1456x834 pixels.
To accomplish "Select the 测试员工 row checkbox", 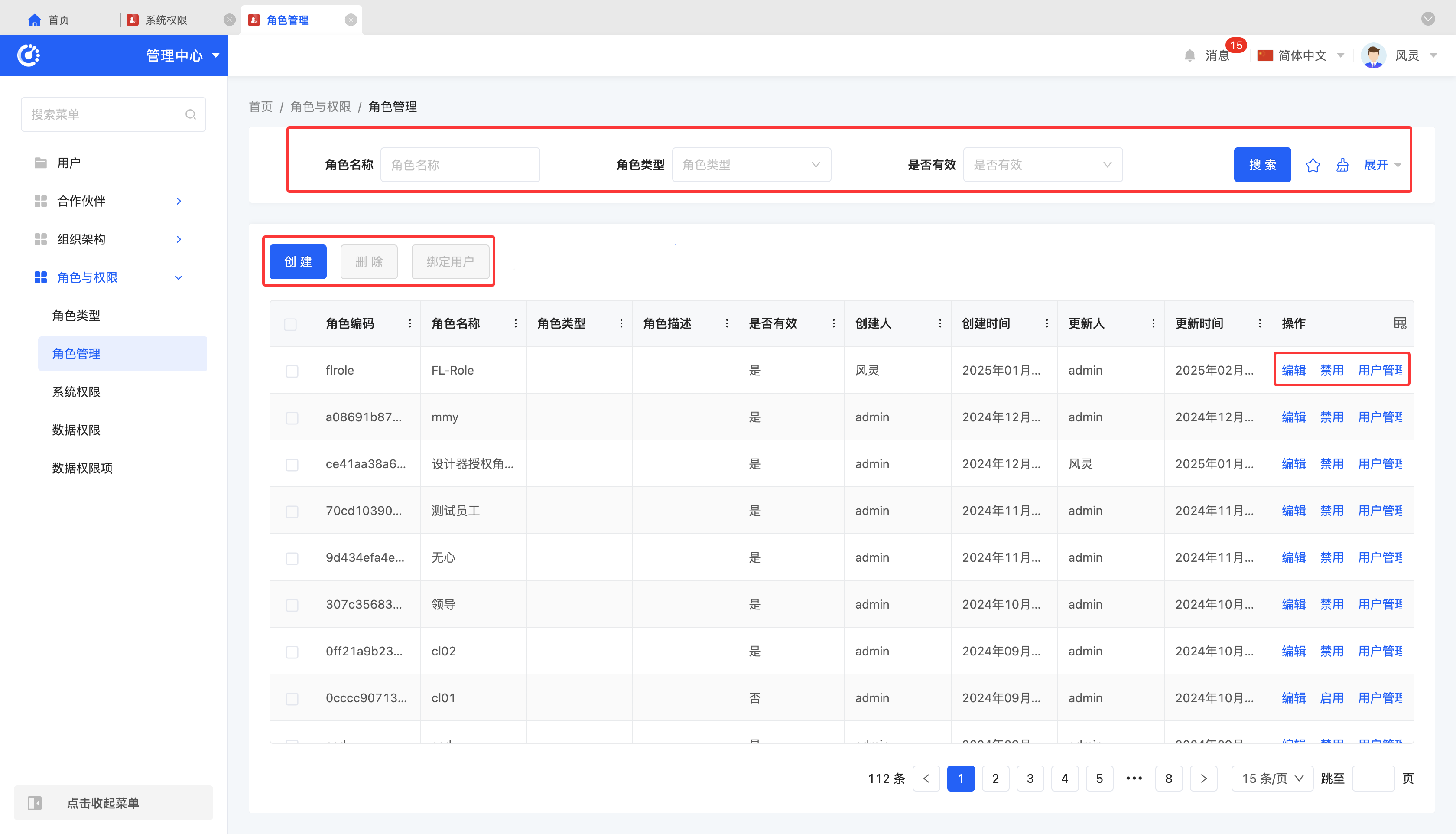I will 292,511.
